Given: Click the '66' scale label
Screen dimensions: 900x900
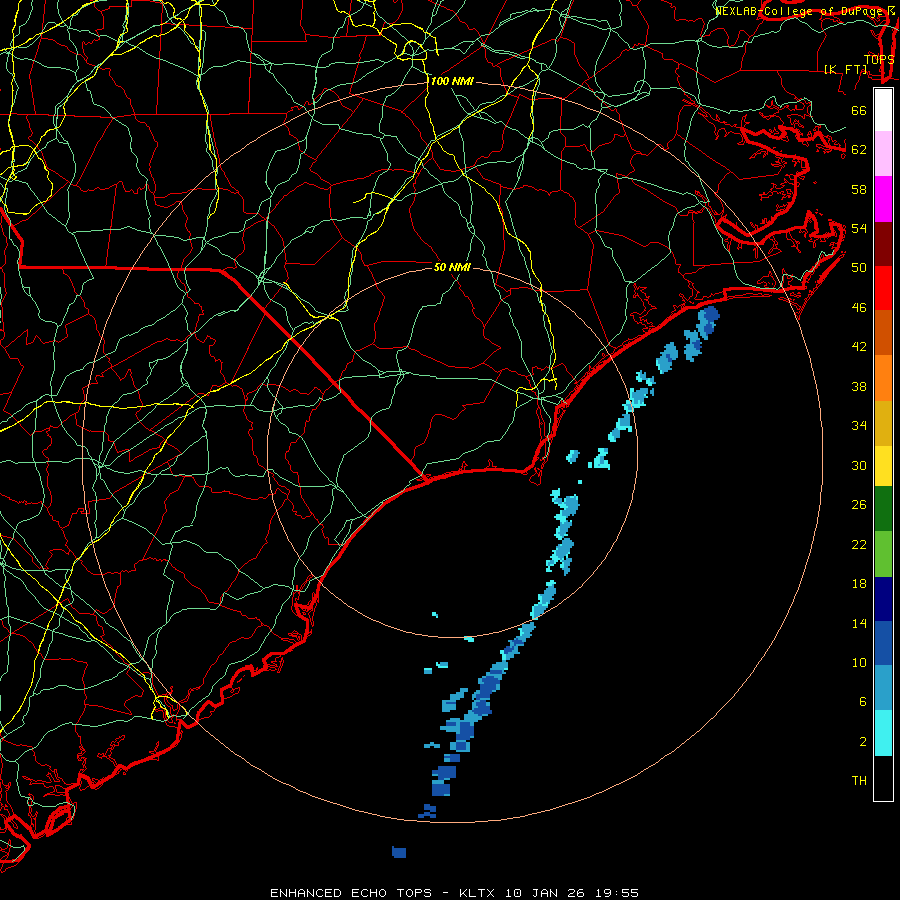Looking at the screenshot, I should (859, 110).
